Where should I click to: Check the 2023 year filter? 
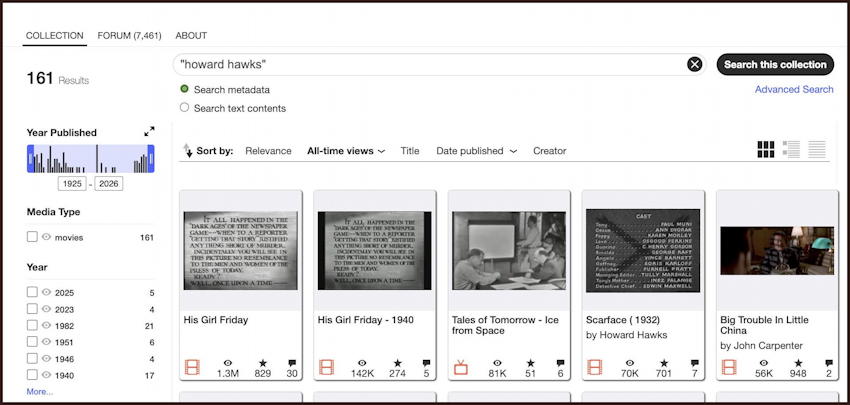point(33,309)
